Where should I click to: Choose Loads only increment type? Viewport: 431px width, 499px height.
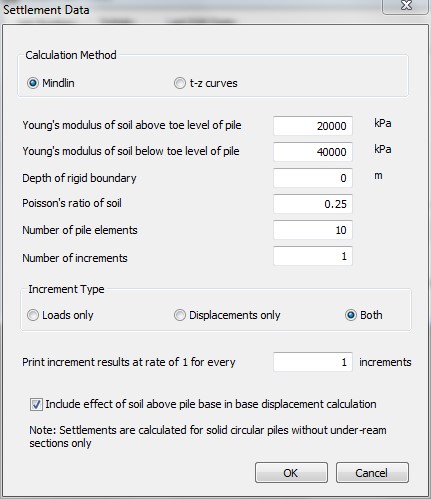coord(33,315)
